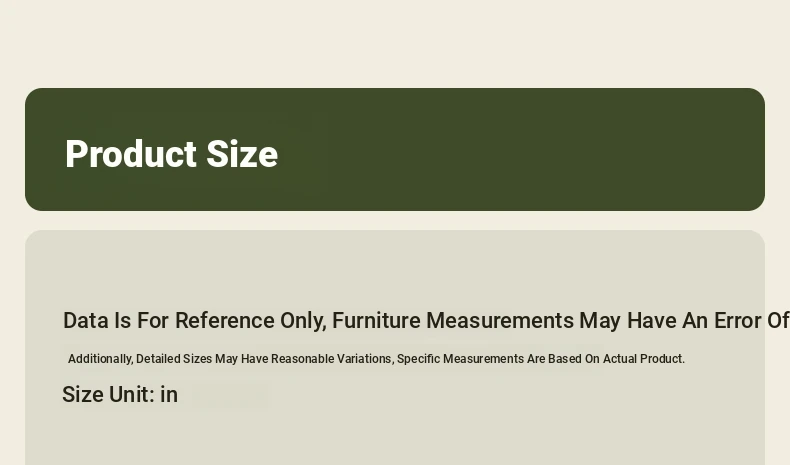Click the 'Reasonable Variations' phrase
The width and height of the screenshot is (790, 465).
pyautogui.click(x=331, y=359)
